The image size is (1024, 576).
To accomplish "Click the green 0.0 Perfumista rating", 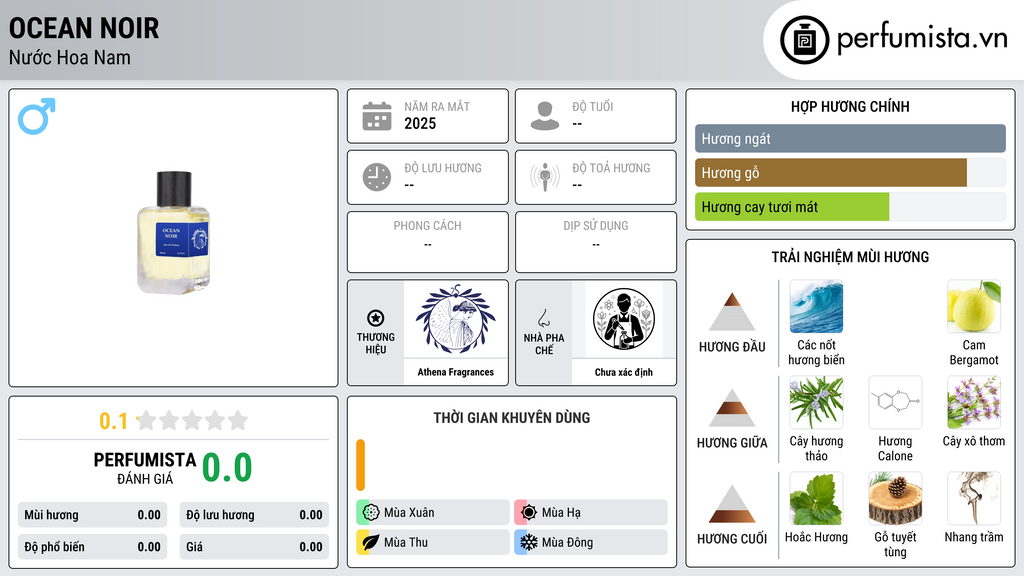I will [x=227, y=468].
